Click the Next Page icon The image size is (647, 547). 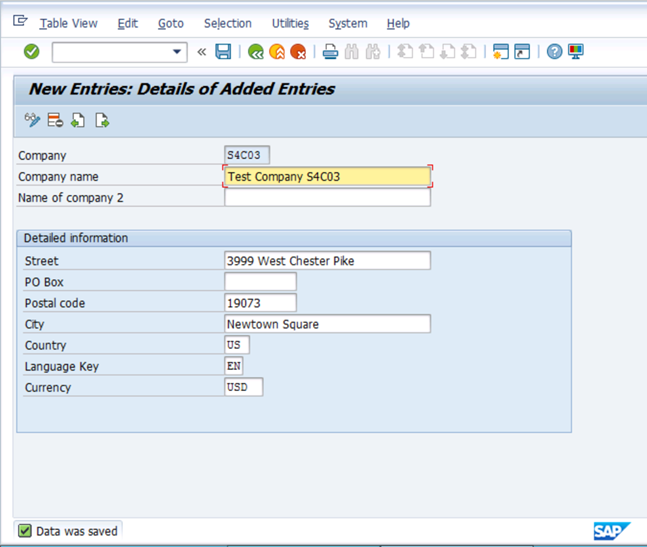coord(448,52)
